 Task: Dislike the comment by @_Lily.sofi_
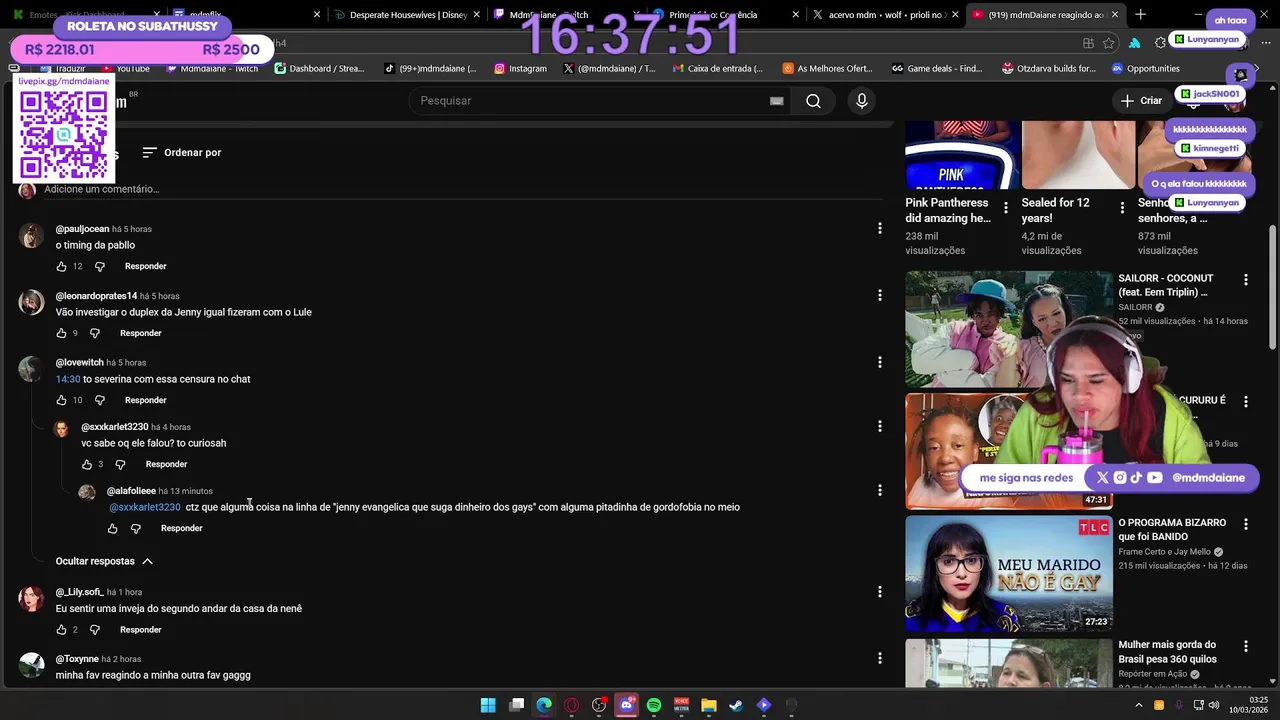tap(95, 630)
